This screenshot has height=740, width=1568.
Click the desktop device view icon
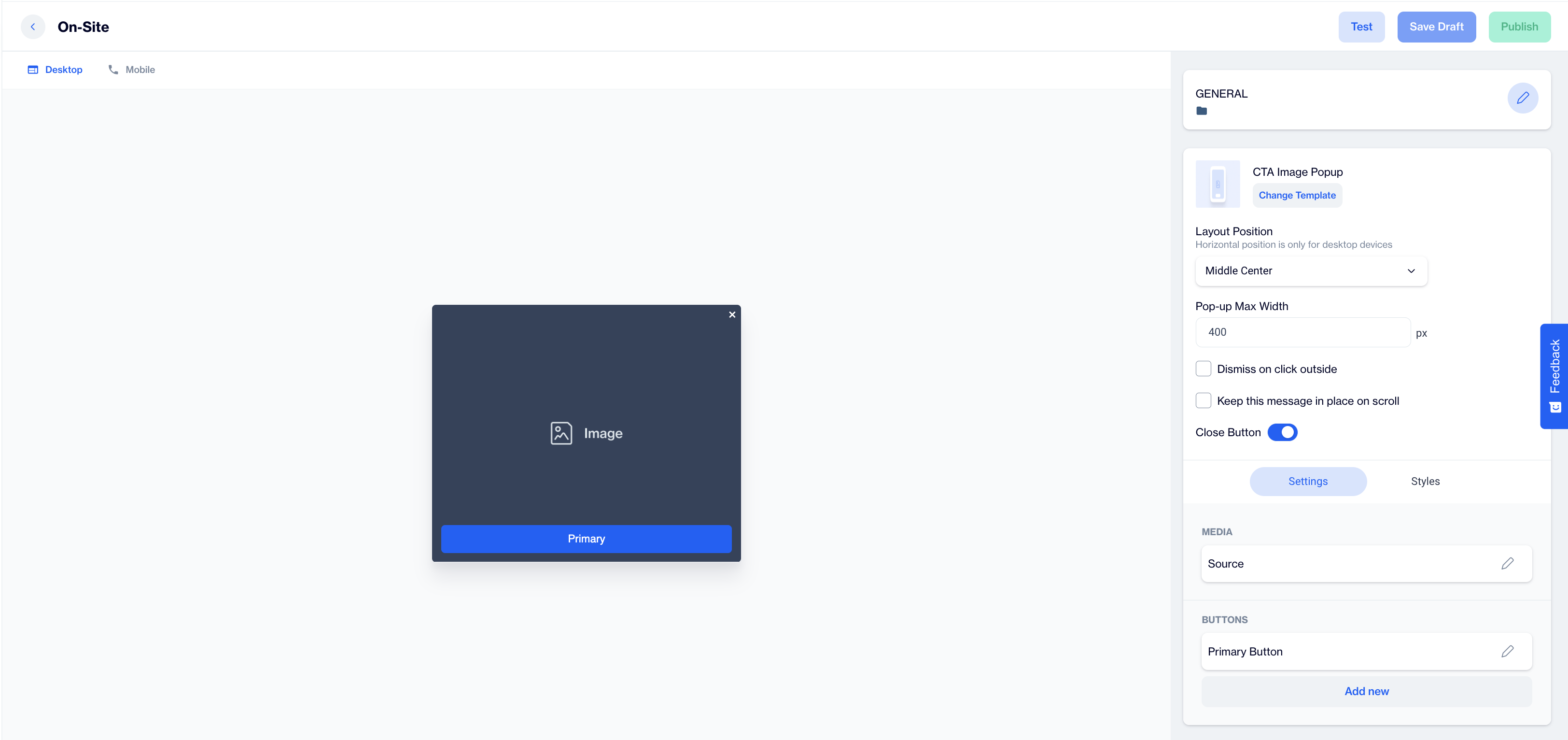click(x=33, y=70)
